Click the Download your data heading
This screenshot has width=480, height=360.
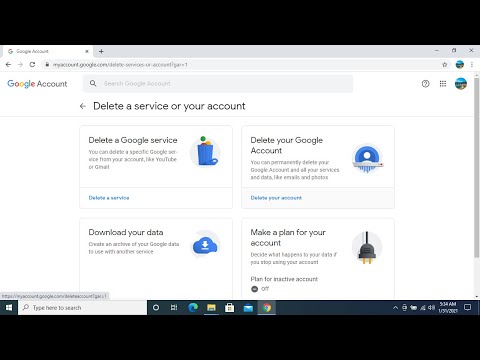point(126,232)
